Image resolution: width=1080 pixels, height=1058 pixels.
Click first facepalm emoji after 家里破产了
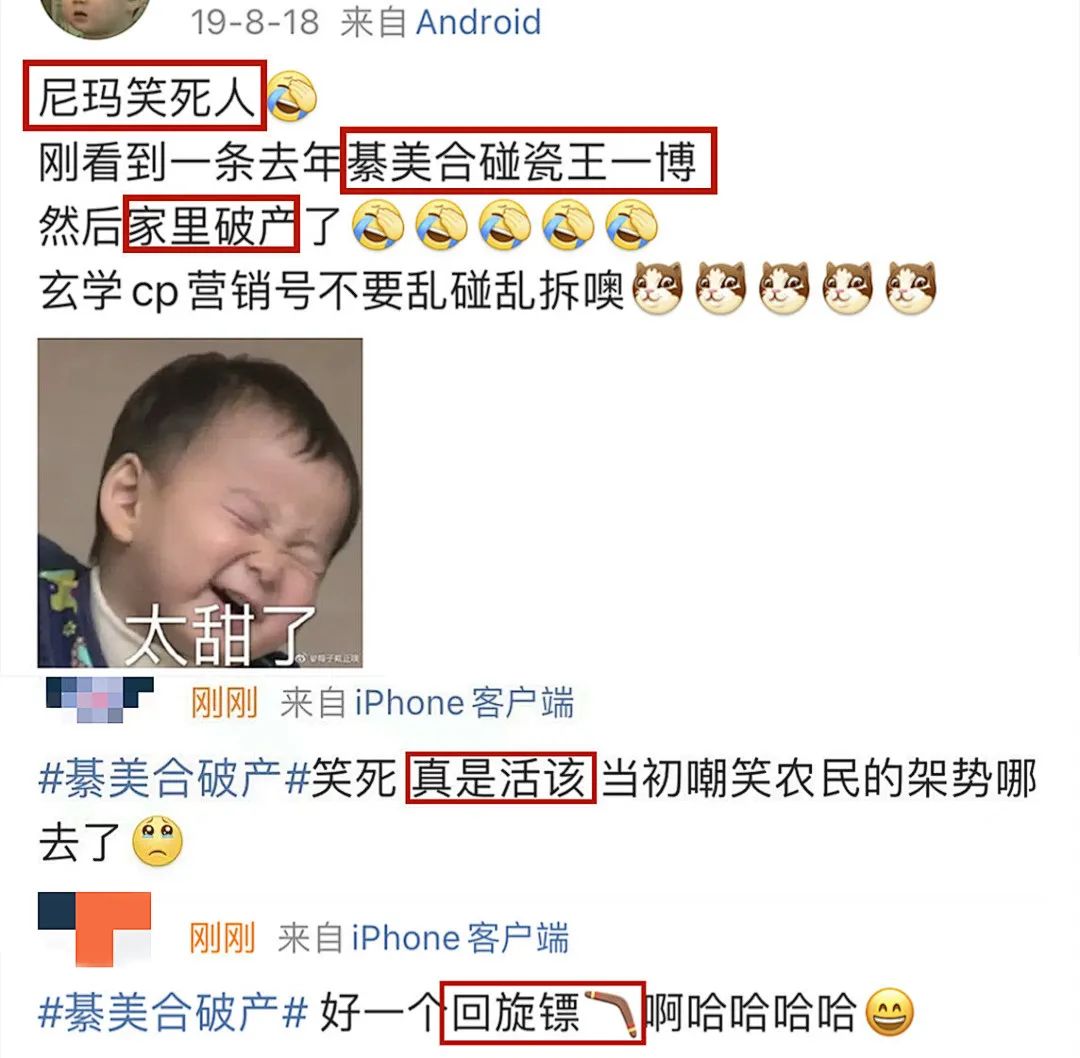378,225
